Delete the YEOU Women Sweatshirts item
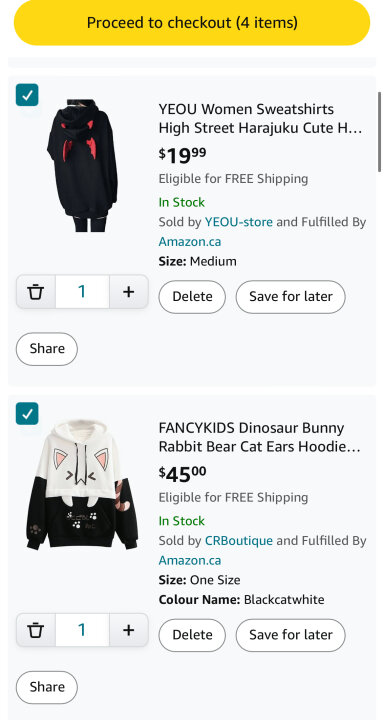Image resolution: width=384 pixels, height=720 pixels. coord(192,297)
